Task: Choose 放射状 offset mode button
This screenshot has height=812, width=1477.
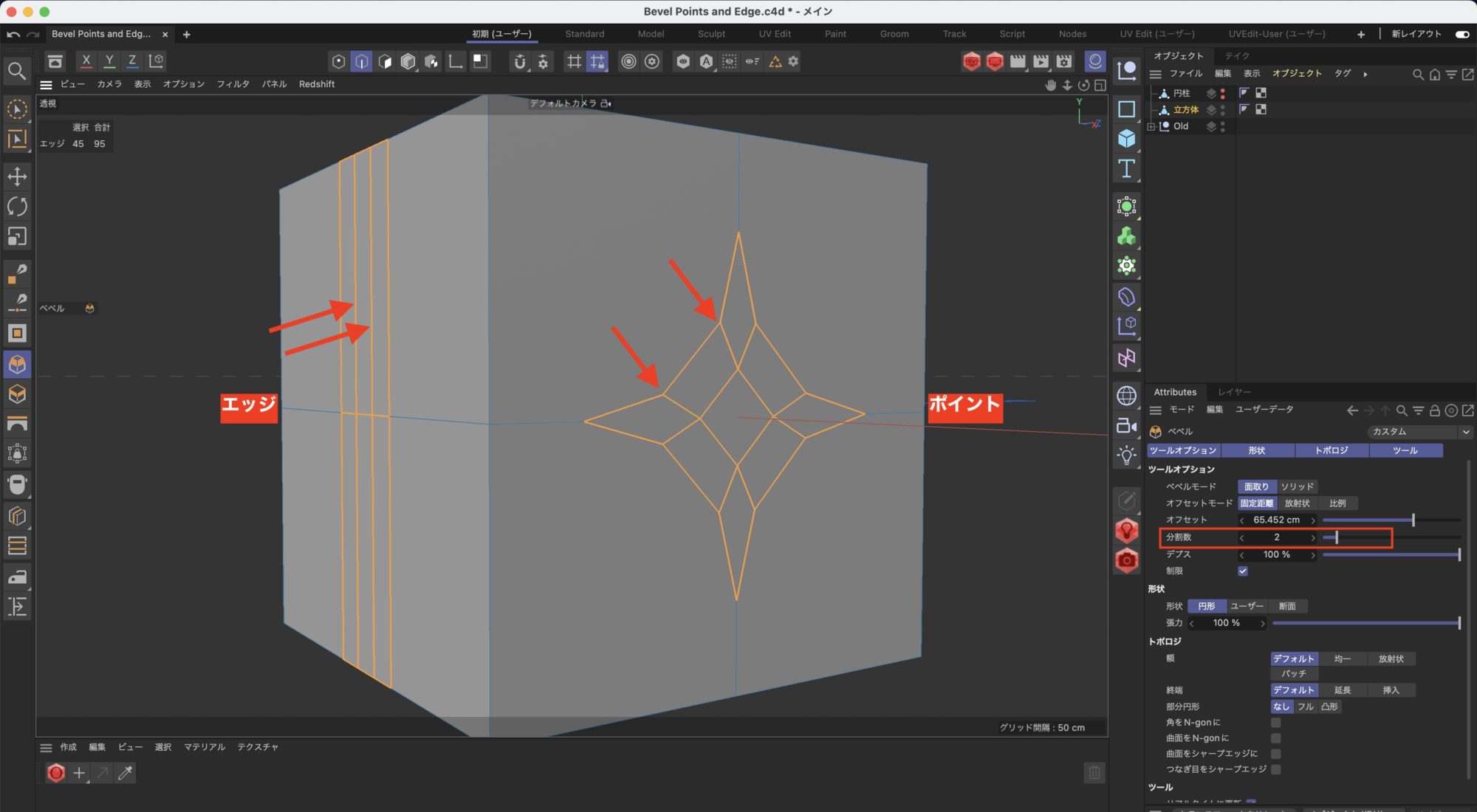Action: [1297, 503]
